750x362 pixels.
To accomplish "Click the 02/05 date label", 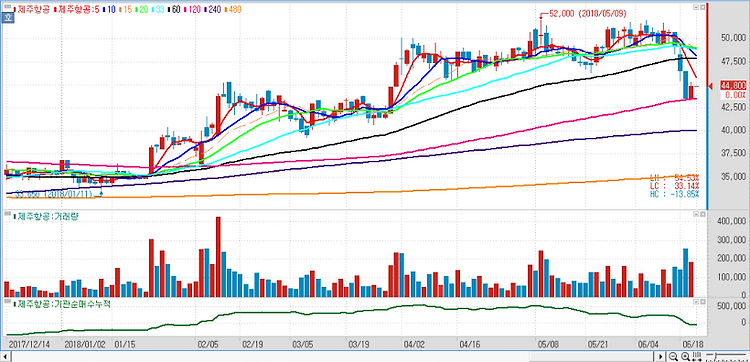I will tap(208, 344).
